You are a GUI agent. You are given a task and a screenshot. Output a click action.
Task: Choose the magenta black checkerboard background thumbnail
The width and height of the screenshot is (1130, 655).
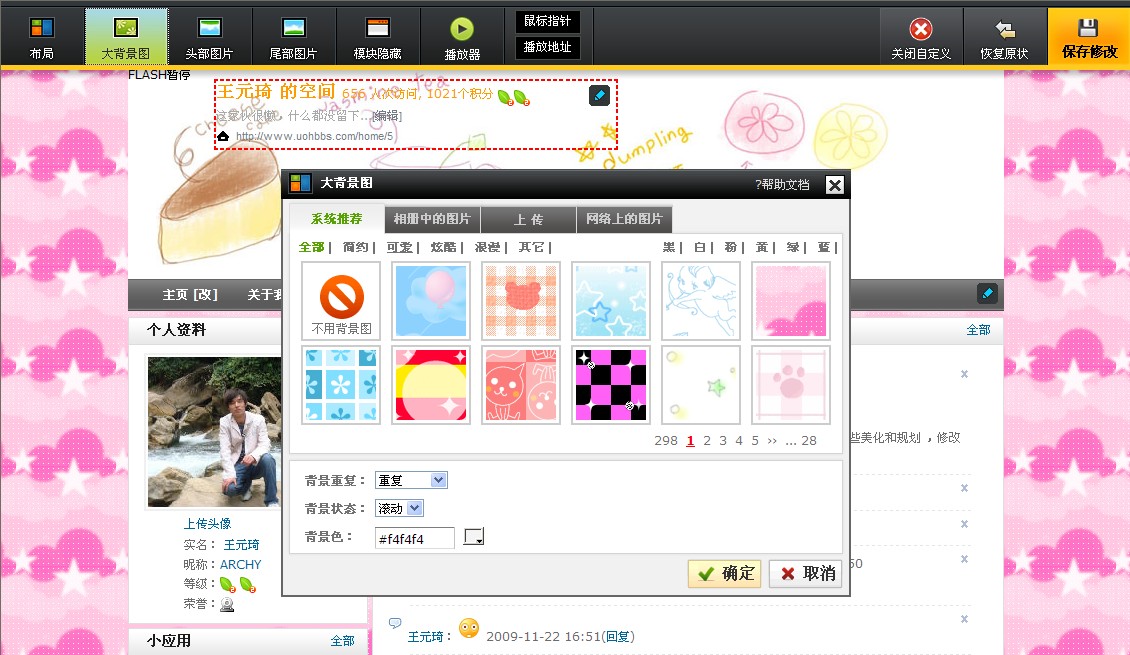tap(611, 385)
